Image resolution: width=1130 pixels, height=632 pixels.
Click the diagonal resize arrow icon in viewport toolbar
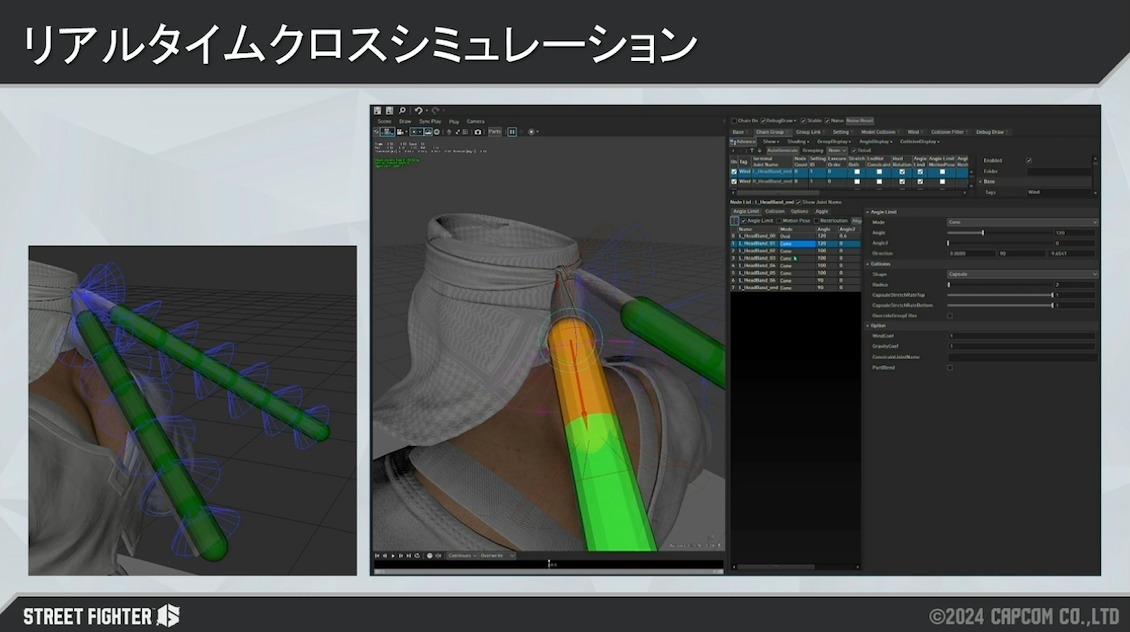pos(458,132)
